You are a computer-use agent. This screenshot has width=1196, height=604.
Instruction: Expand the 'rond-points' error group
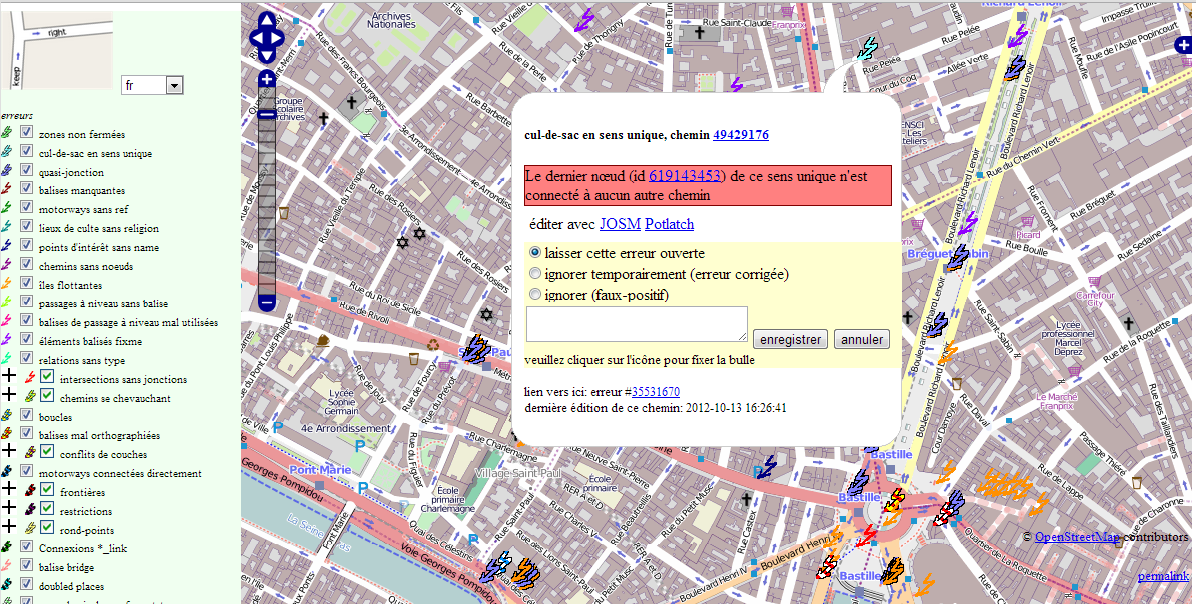(10, 530)
